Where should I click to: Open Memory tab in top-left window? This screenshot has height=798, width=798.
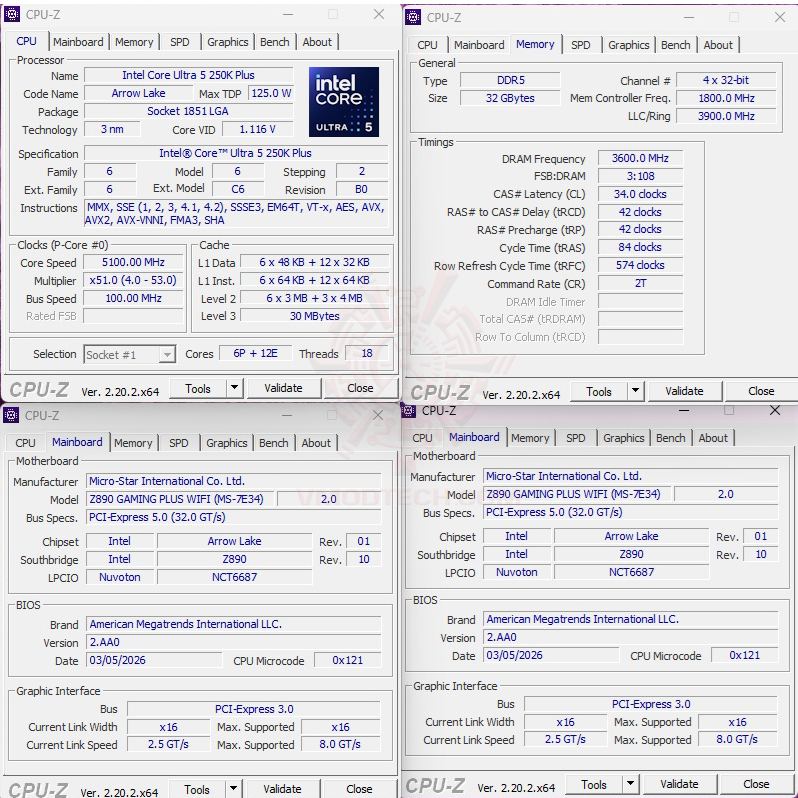[x=134, y=42]
